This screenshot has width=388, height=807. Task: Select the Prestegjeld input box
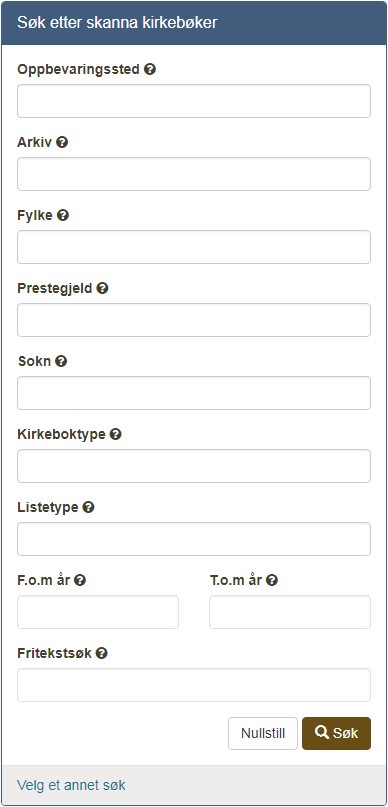(194, 320)
